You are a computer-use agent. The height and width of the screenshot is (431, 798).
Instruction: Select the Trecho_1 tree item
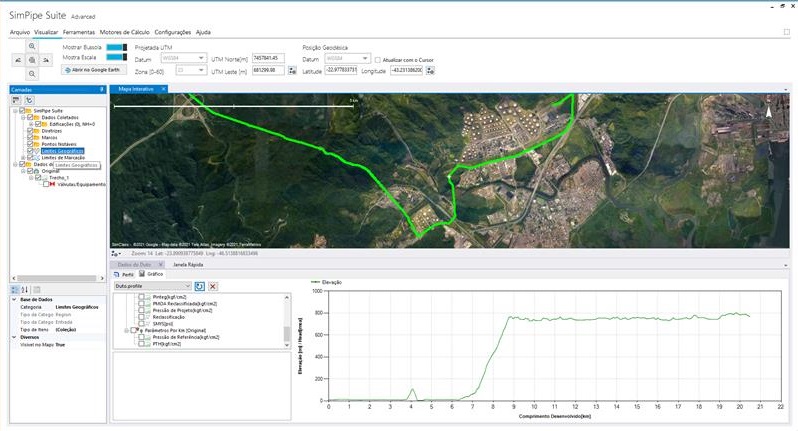tap(59, 178)
